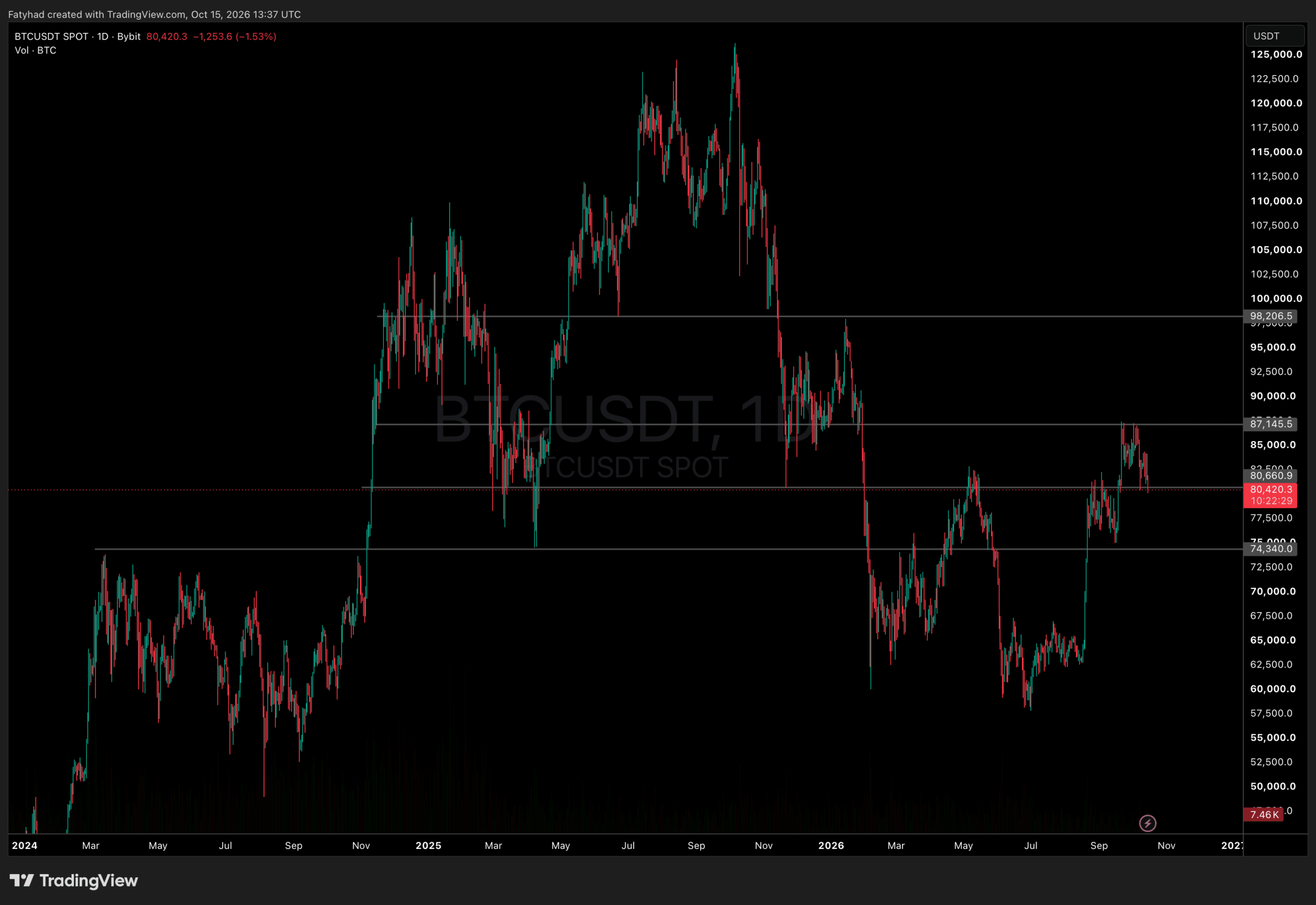Click the 2026 label on time axis

(x=831, y=845)
